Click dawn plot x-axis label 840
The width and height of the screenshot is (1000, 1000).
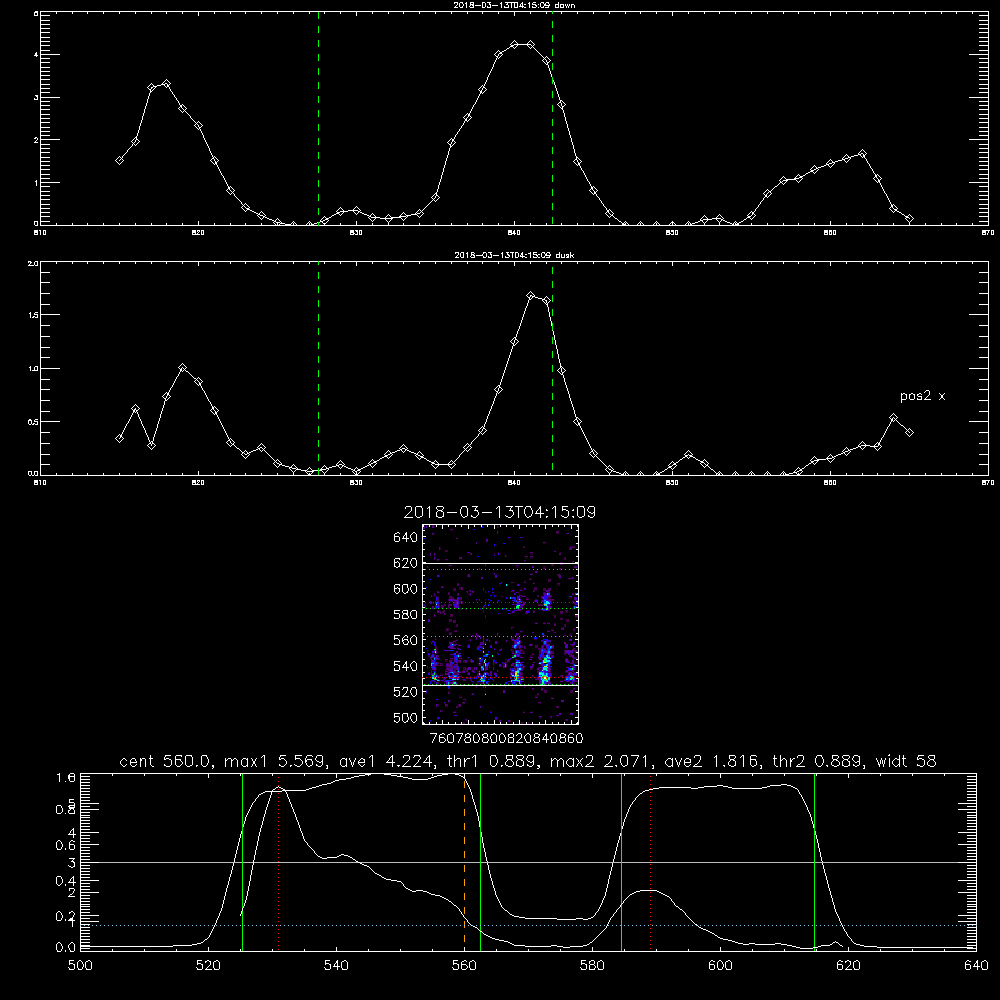pos(514,233)
